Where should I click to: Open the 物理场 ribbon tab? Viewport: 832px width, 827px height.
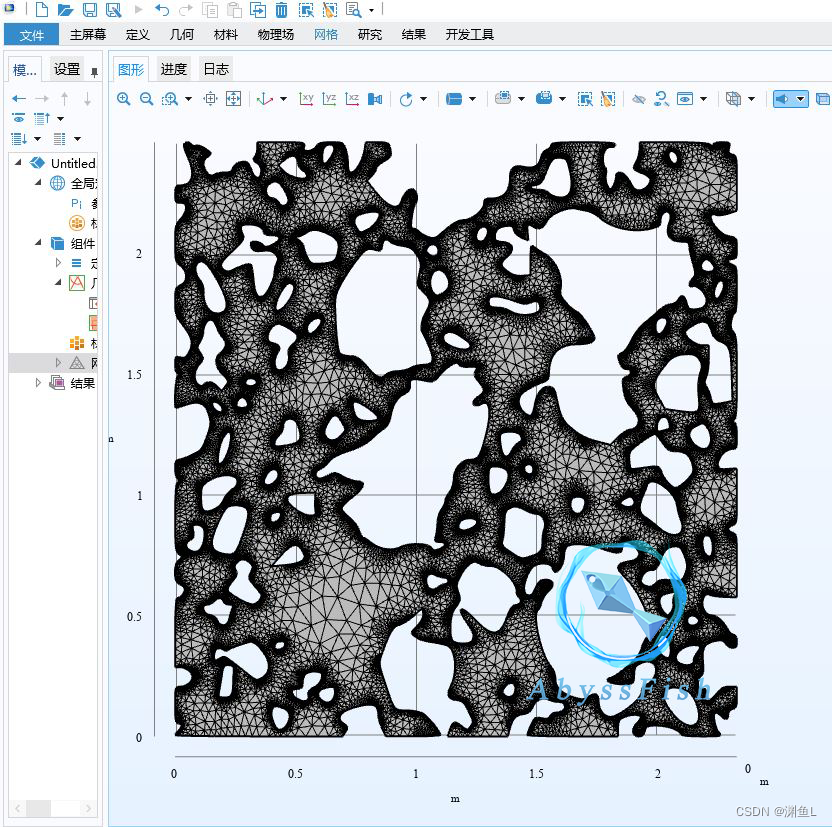(x=275, y=35)
